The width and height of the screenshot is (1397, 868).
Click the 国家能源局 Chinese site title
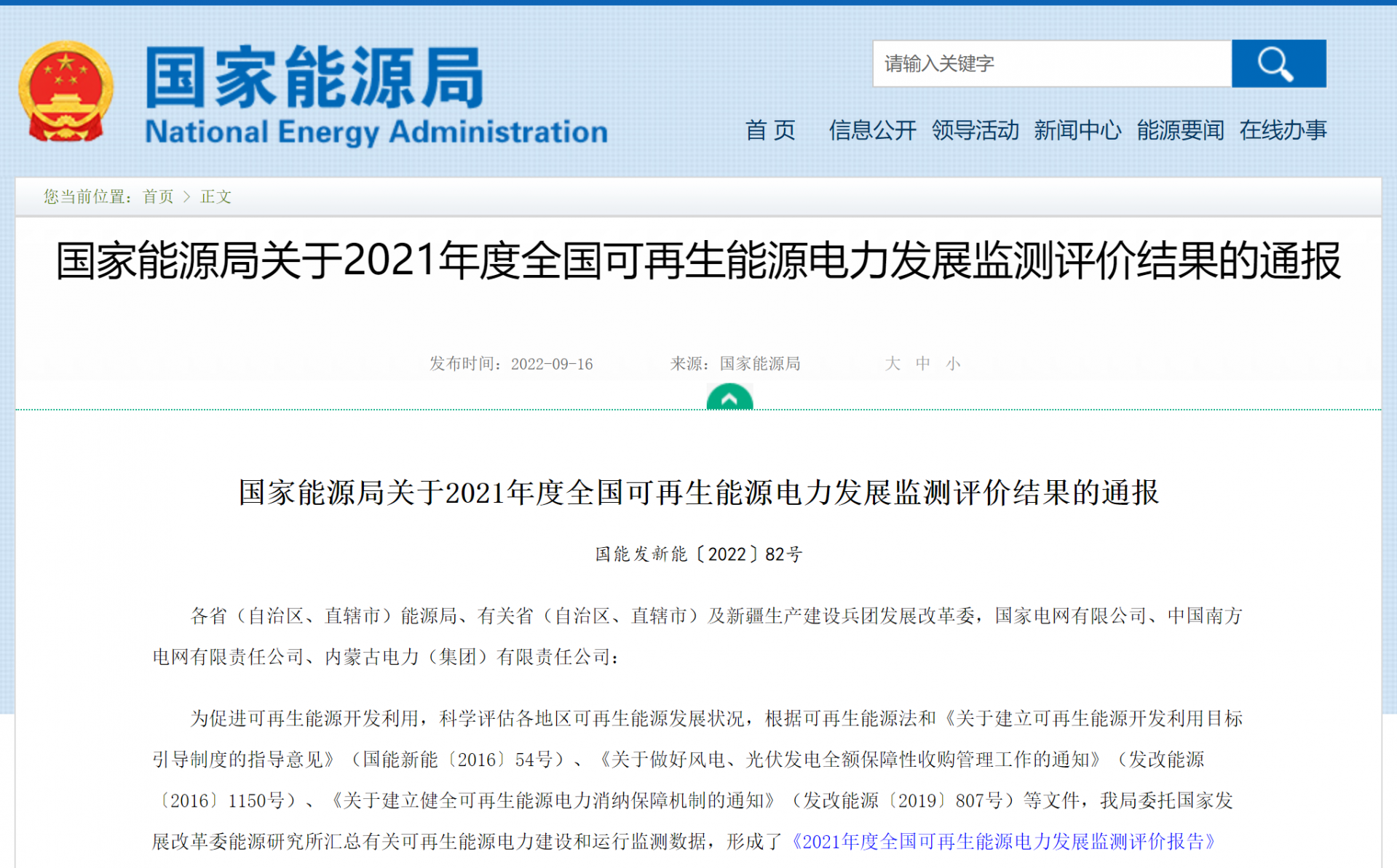(314, 77)
